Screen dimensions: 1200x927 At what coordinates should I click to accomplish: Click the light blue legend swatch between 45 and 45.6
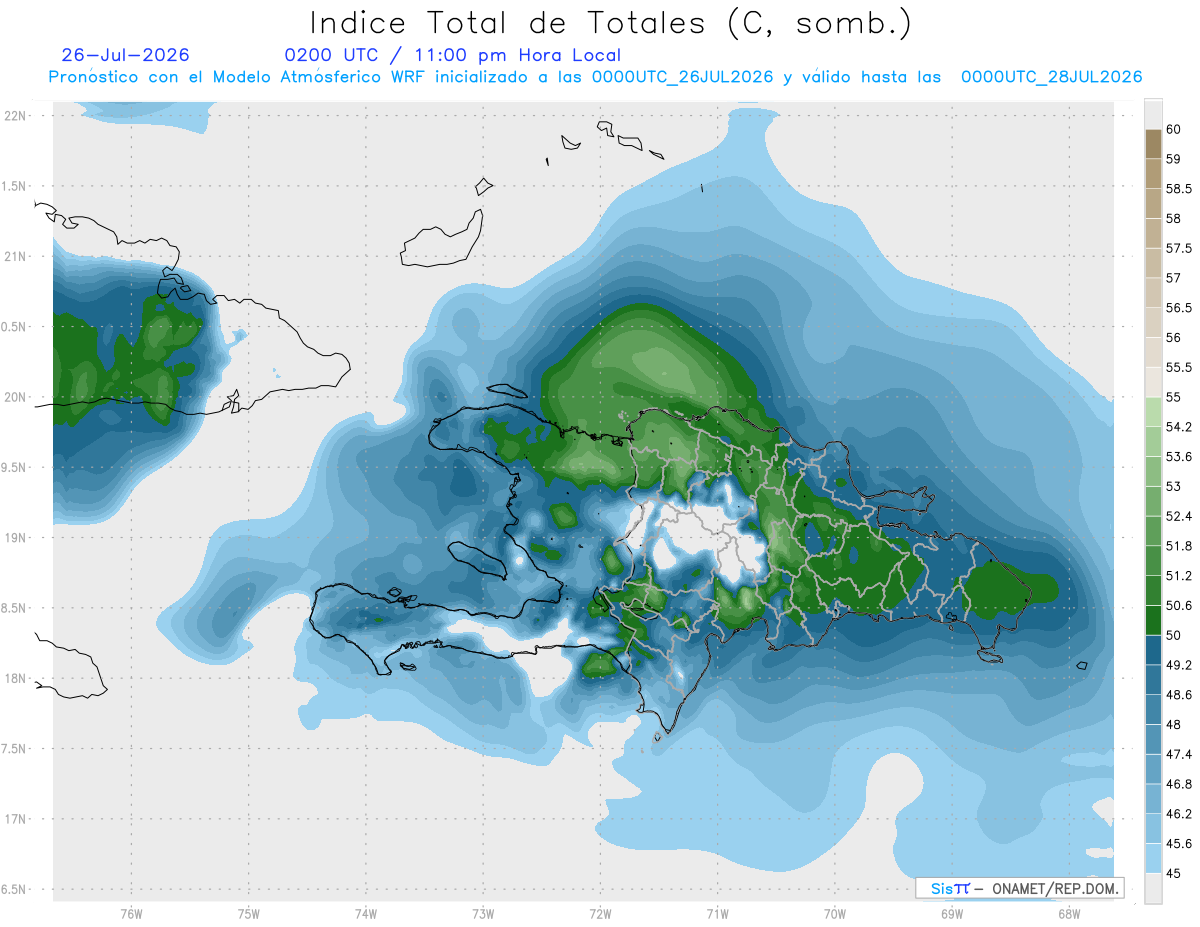point(1153,857)
